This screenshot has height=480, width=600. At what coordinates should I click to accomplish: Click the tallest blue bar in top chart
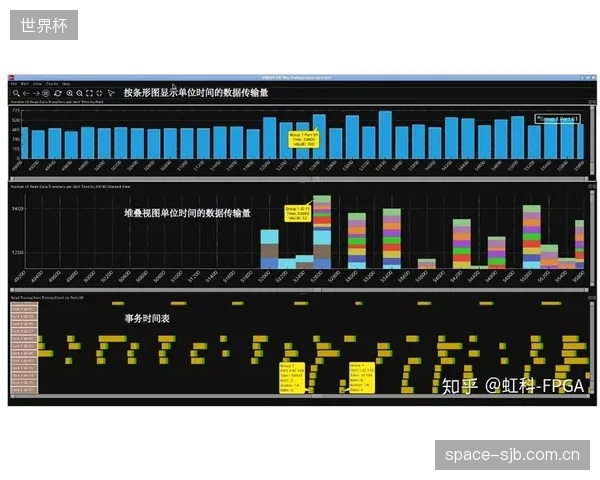(385, 135)
